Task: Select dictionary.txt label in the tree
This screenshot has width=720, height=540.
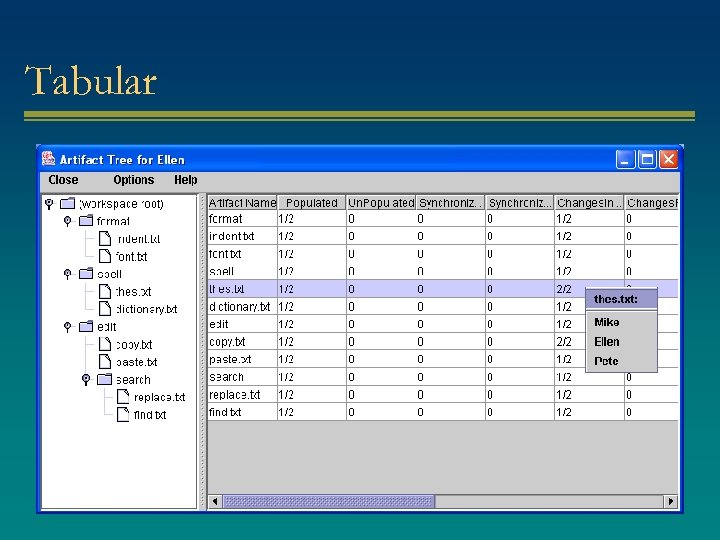Action: (147, 309)
